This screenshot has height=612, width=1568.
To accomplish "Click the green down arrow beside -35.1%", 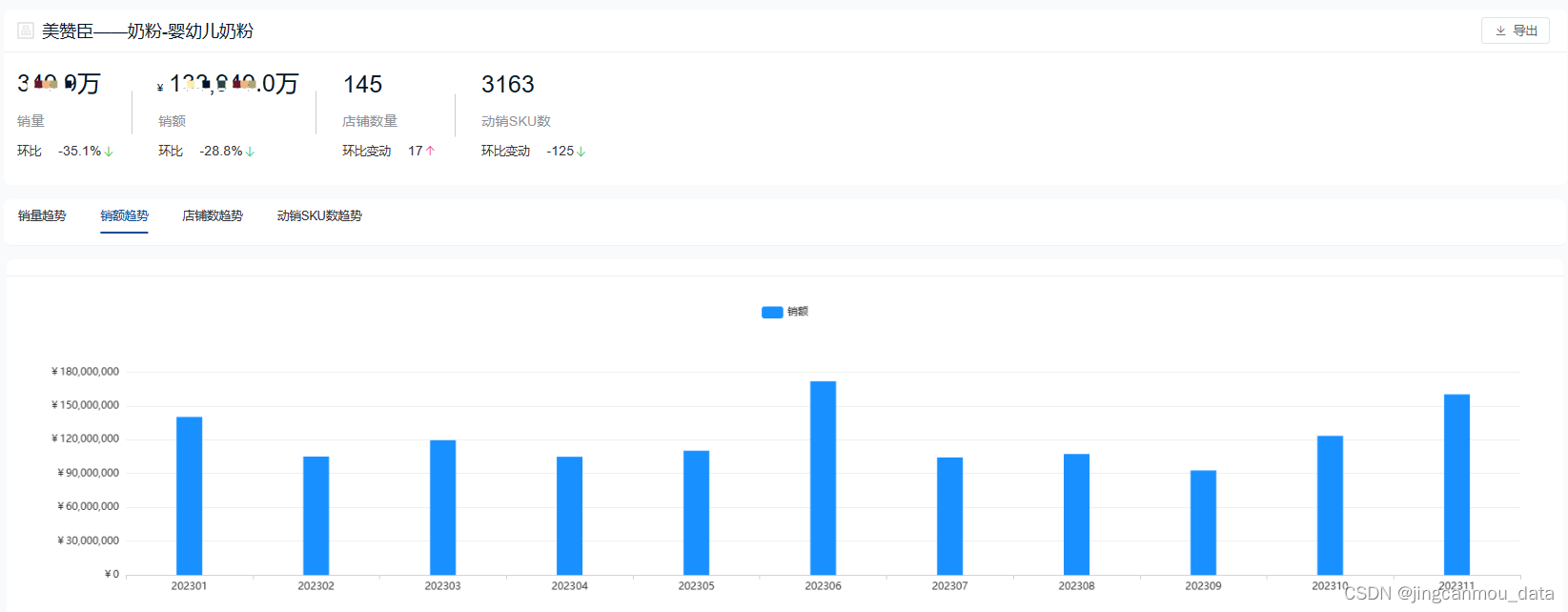I will click(x=109, y=152).
